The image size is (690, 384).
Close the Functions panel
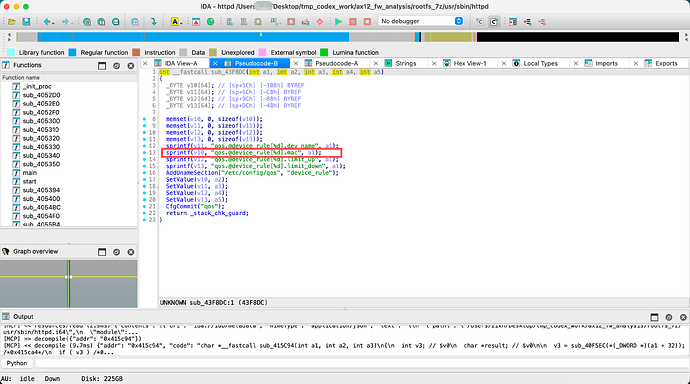click(x=131, y=66)
